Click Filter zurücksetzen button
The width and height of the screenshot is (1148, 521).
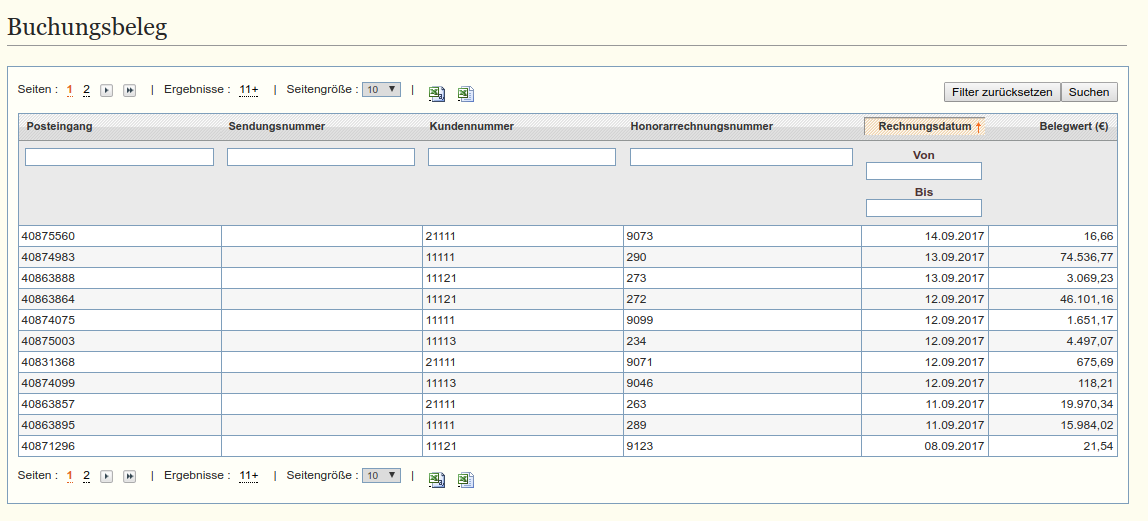coord(1002,92)
